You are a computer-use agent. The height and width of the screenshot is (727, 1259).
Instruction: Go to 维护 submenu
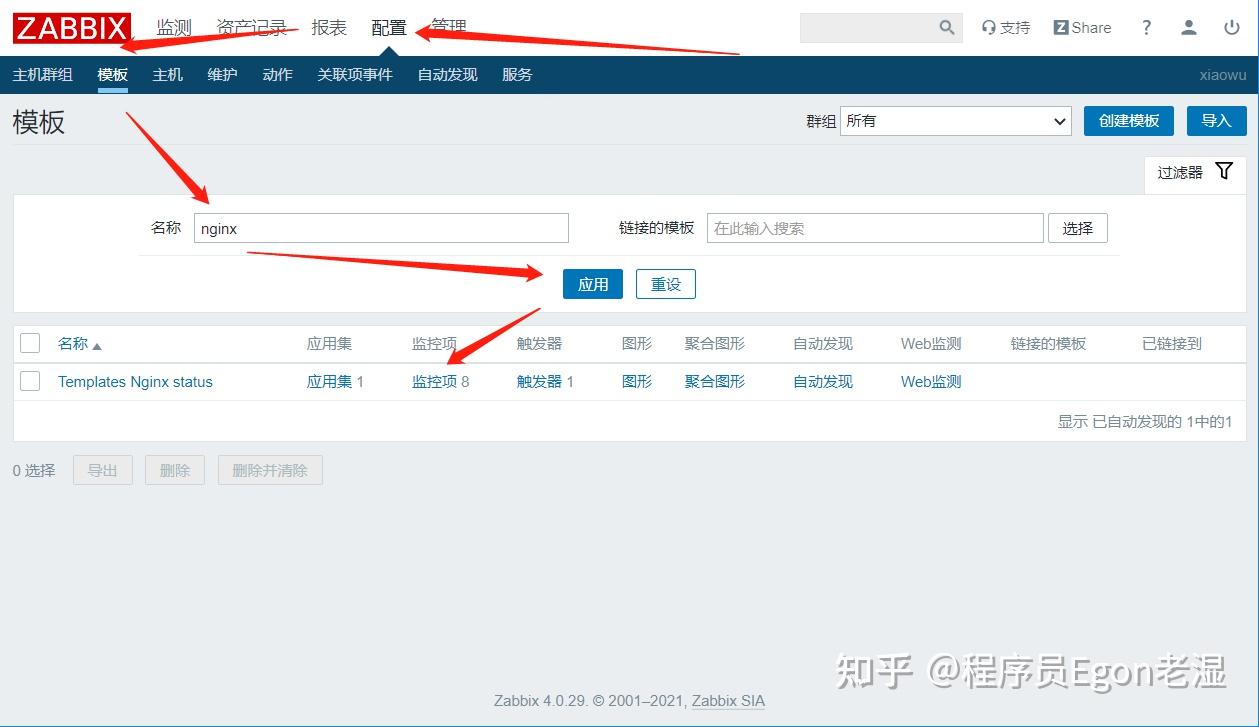point(223,75)
